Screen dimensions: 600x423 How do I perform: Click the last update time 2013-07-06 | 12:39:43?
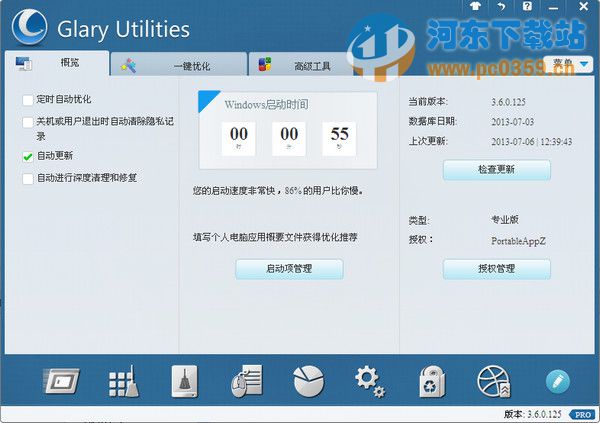532,142
